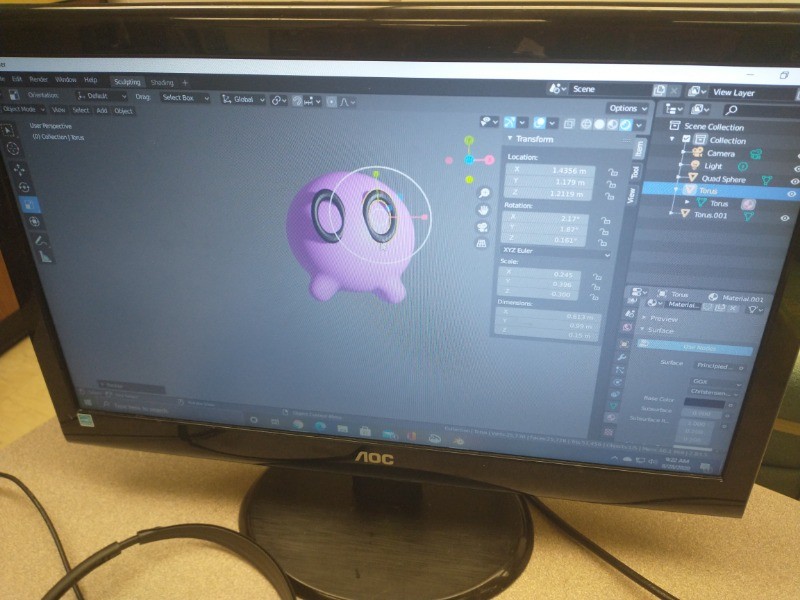Click the red X axis on navigation gizmo

point(489,160)
